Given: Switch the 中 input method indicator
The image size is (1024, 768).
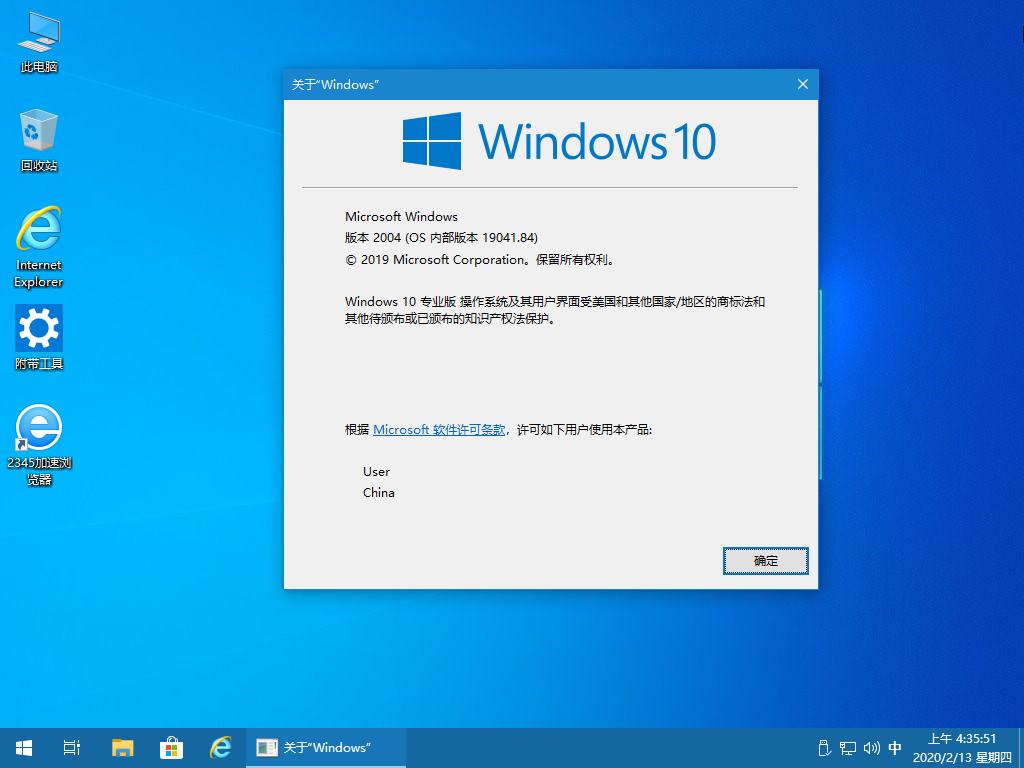Looking at the screenshot, I should pos(895,748).
